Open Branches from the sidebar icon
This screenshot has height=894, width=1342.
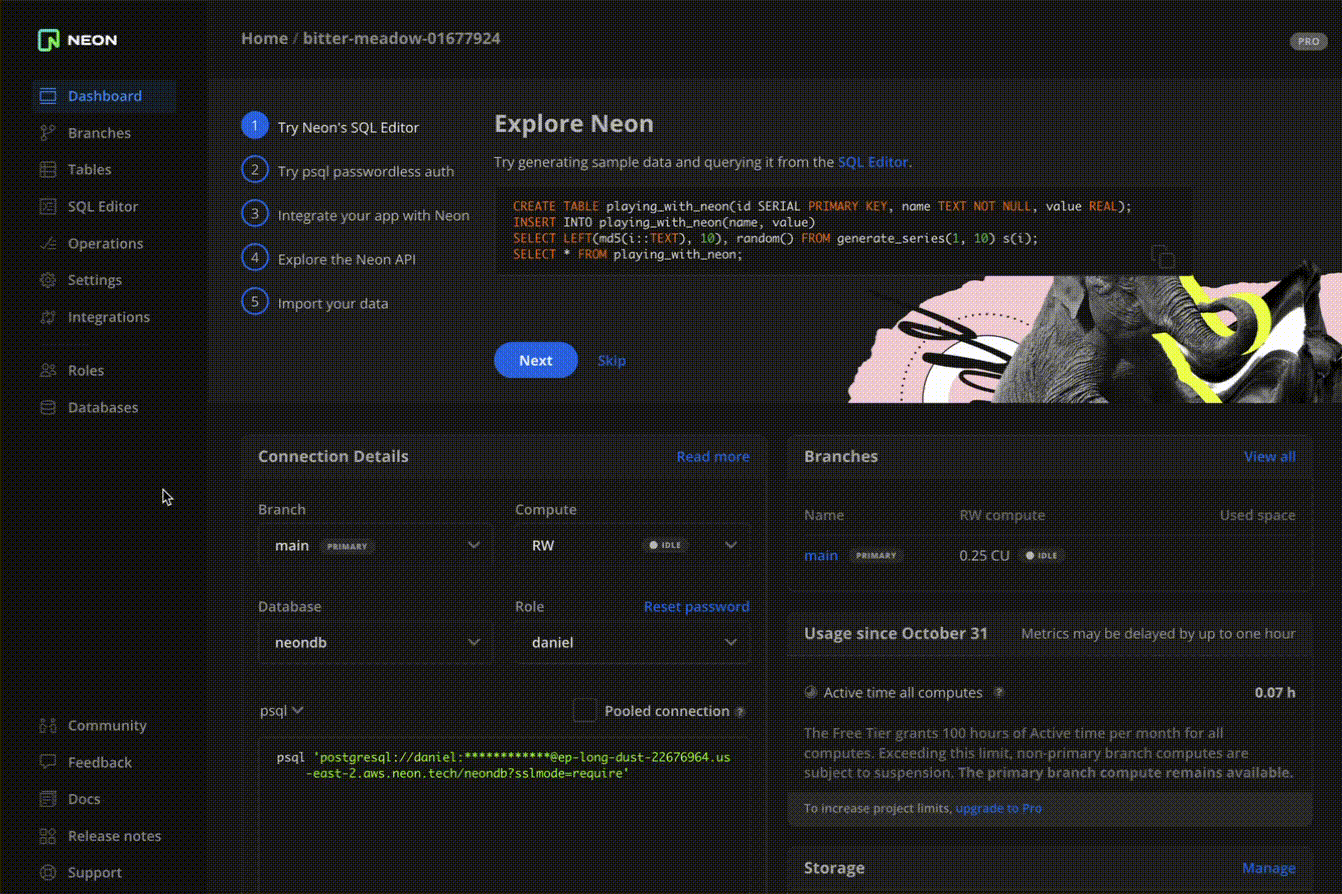[47, 133]
